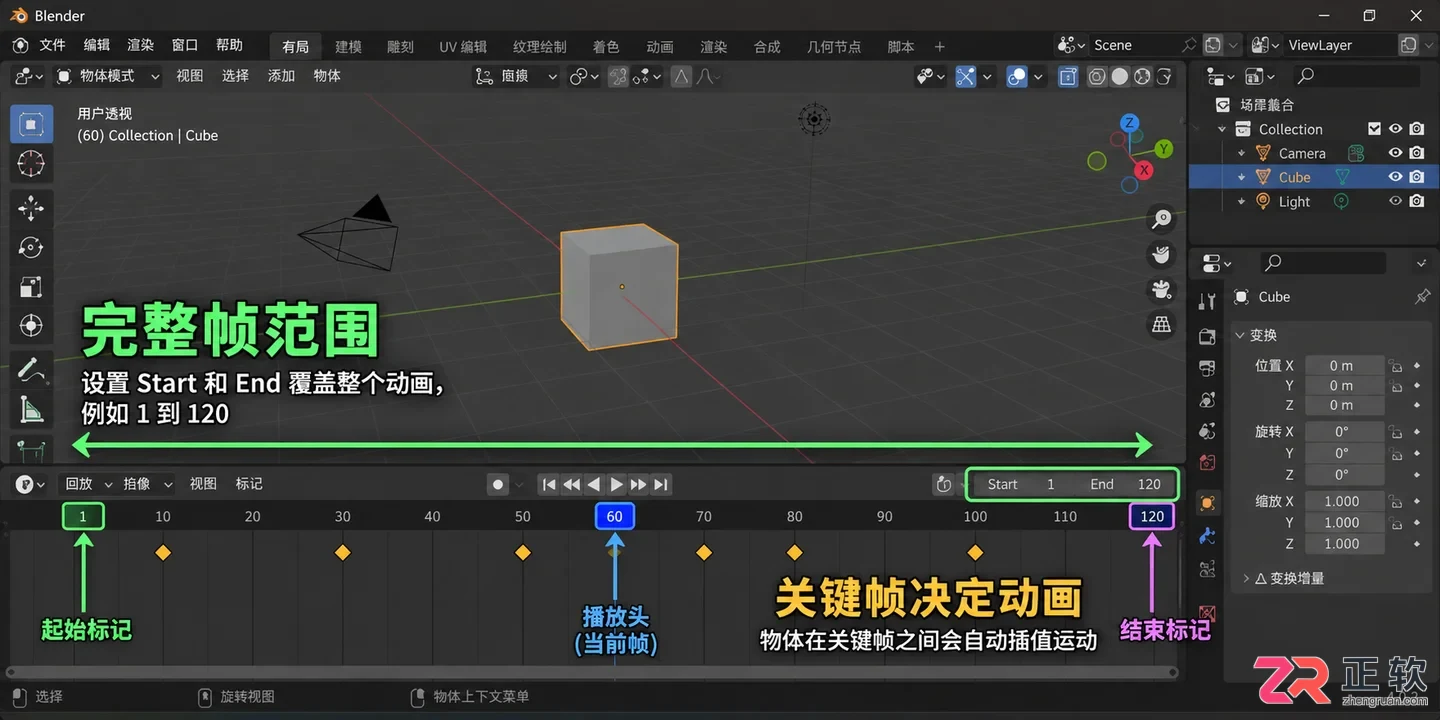Open the 标记 menu in the timeline
The image size is (1440, 720).
[x=249, y=484]
